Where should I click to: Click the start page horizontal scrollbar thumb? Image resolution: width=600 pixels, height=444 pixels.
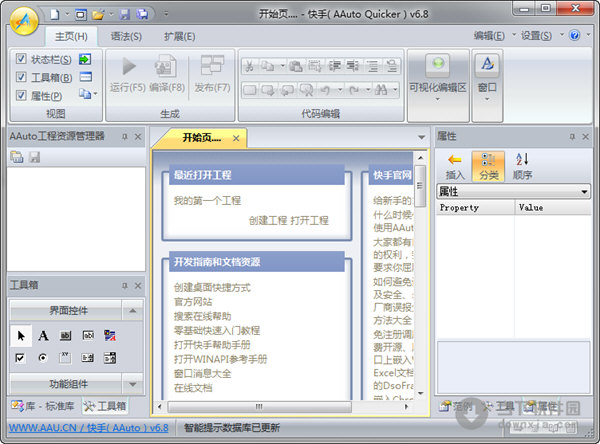pyautogui.click(x=259, y=406)
